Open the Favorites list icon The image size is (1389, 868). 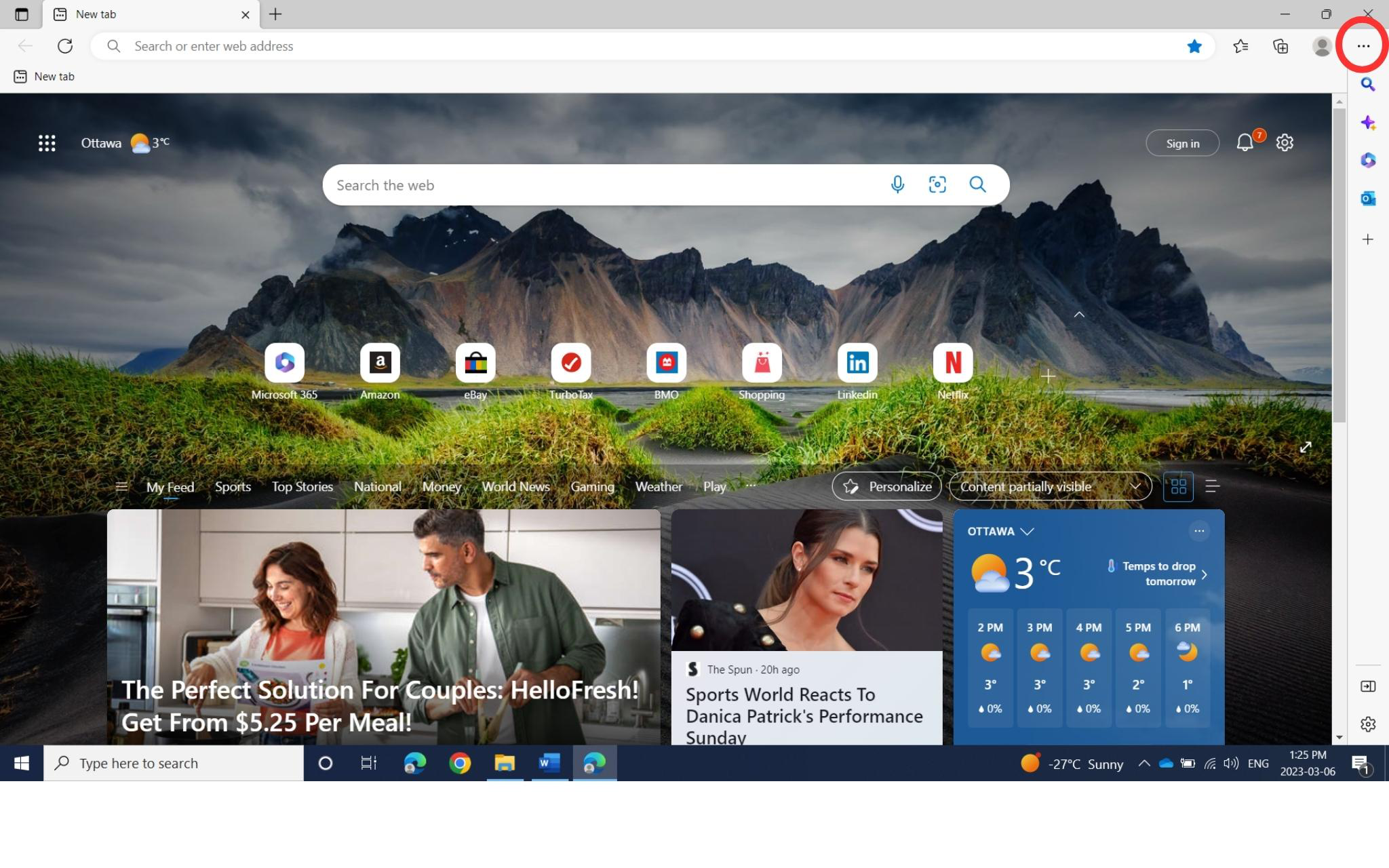[1240, 46]
